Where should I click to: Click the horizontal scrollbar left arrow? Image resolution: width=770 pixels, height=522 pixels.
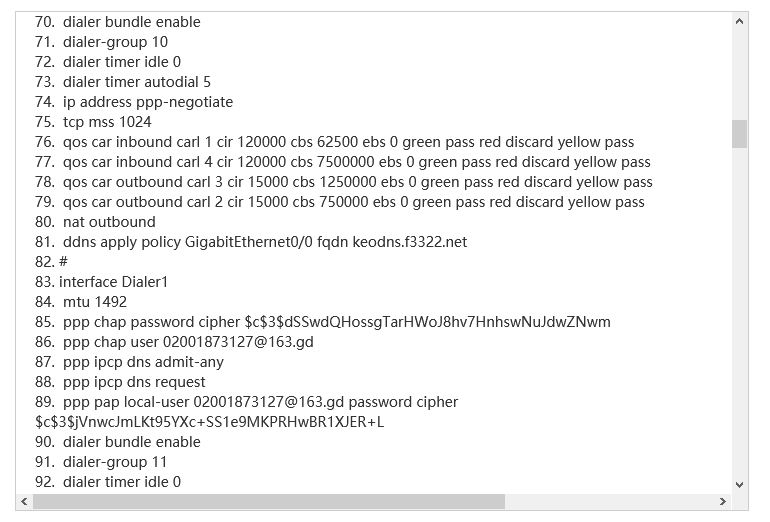coord(25,501)
